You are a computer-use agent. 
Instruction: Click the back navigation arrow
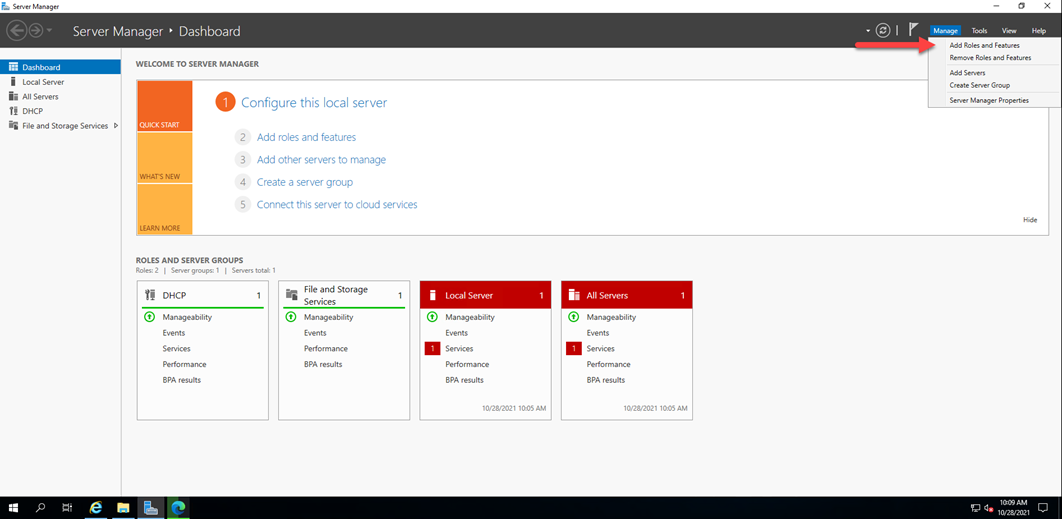17,30
